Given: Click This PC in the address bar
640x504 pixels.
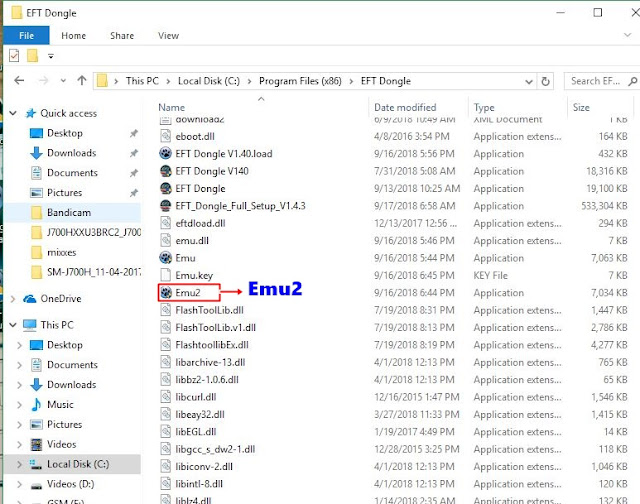Looking at the screenshot, I should 142,81.
